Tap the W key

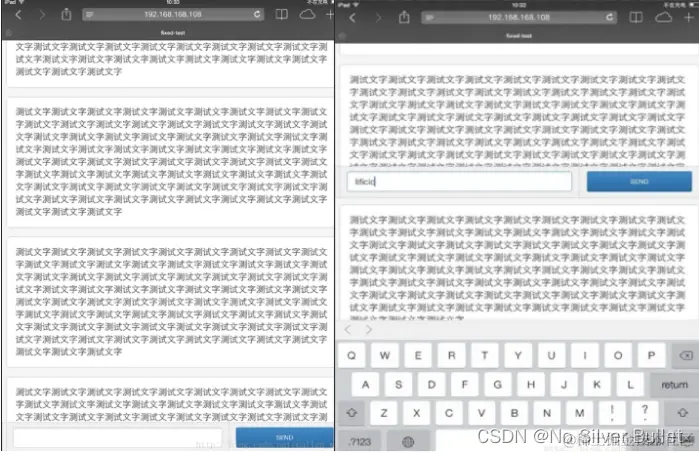tap(385, 355)
